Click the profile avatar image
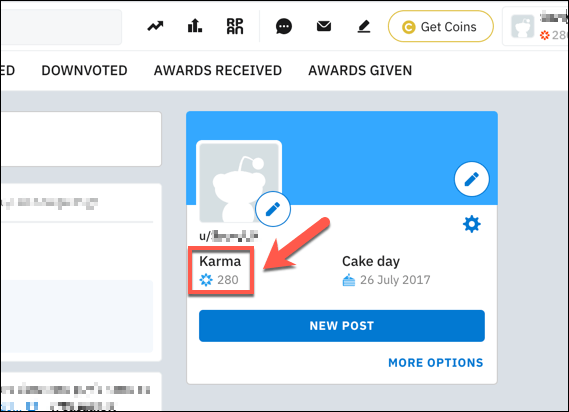 (239, 181)
